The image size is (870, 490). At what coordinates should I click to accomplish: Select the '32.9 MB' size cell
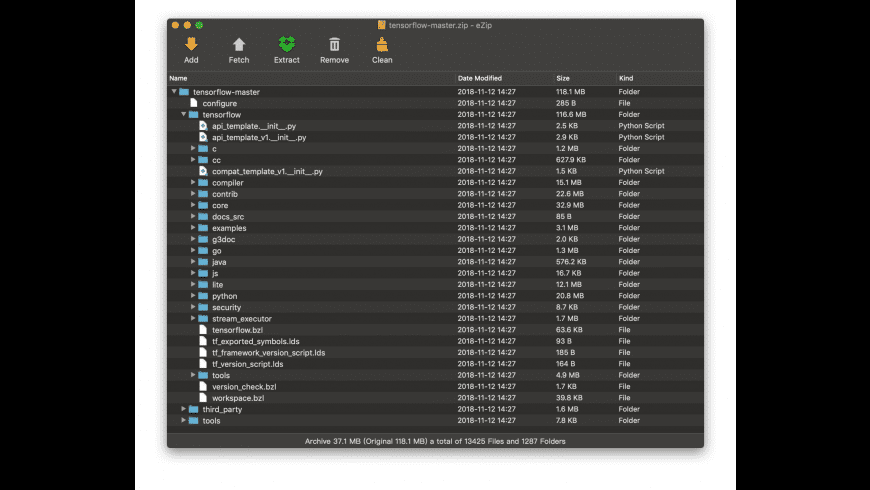569,205
